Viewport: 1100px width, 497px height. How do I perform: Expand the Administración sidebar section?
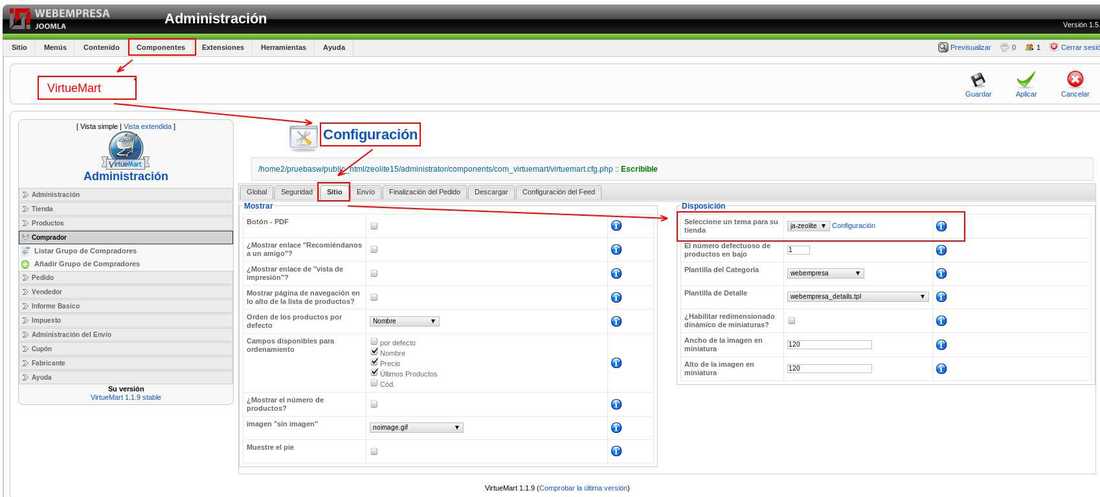[x=126, y=194]
